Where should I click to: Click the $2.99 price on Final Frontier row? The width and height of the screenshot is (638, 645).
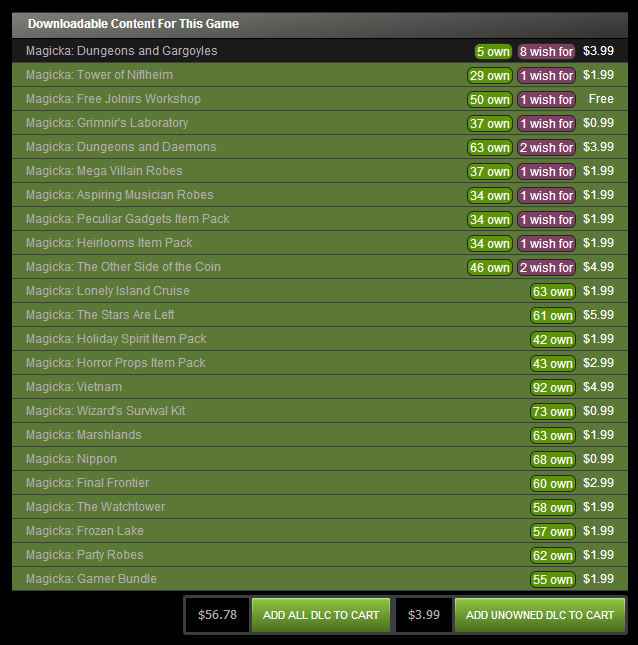(598, 483)
